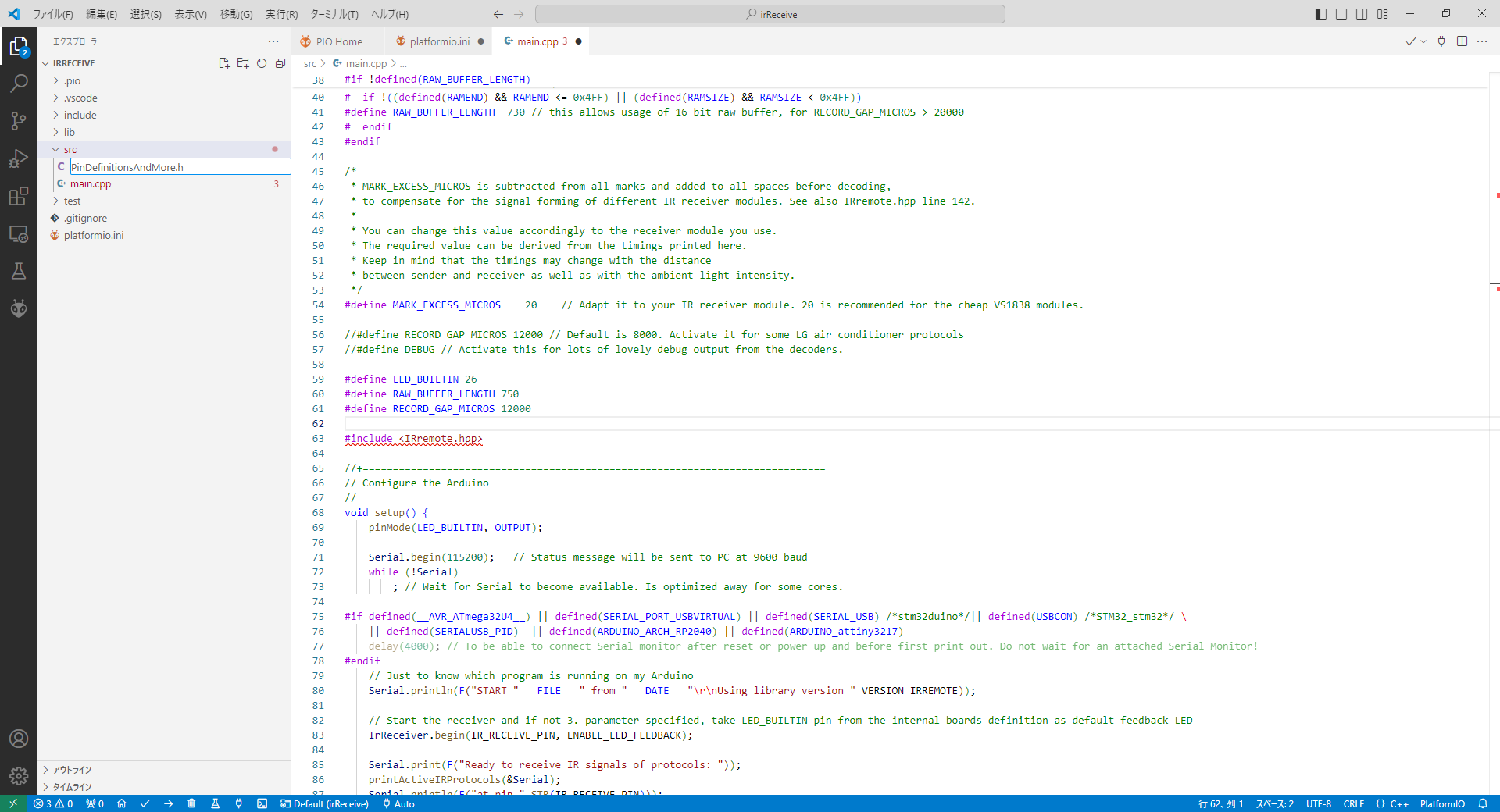Image resolution: width=1500 pixels, height=812 pixels.
Task: Expand the アウトライン section
Action: (72, 770)
